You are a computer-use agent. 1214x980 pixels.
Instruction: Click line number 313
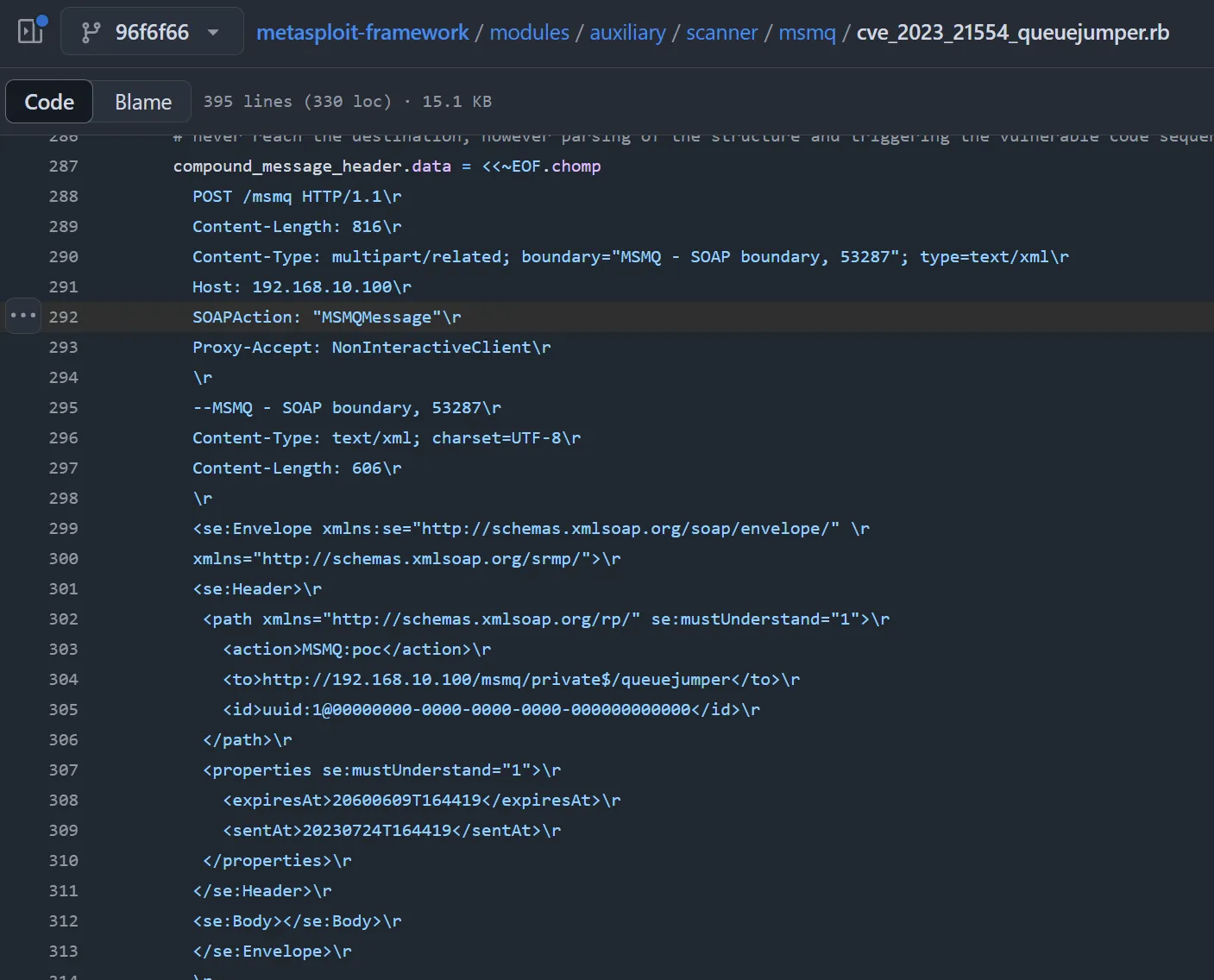click(x=64, y=952)
